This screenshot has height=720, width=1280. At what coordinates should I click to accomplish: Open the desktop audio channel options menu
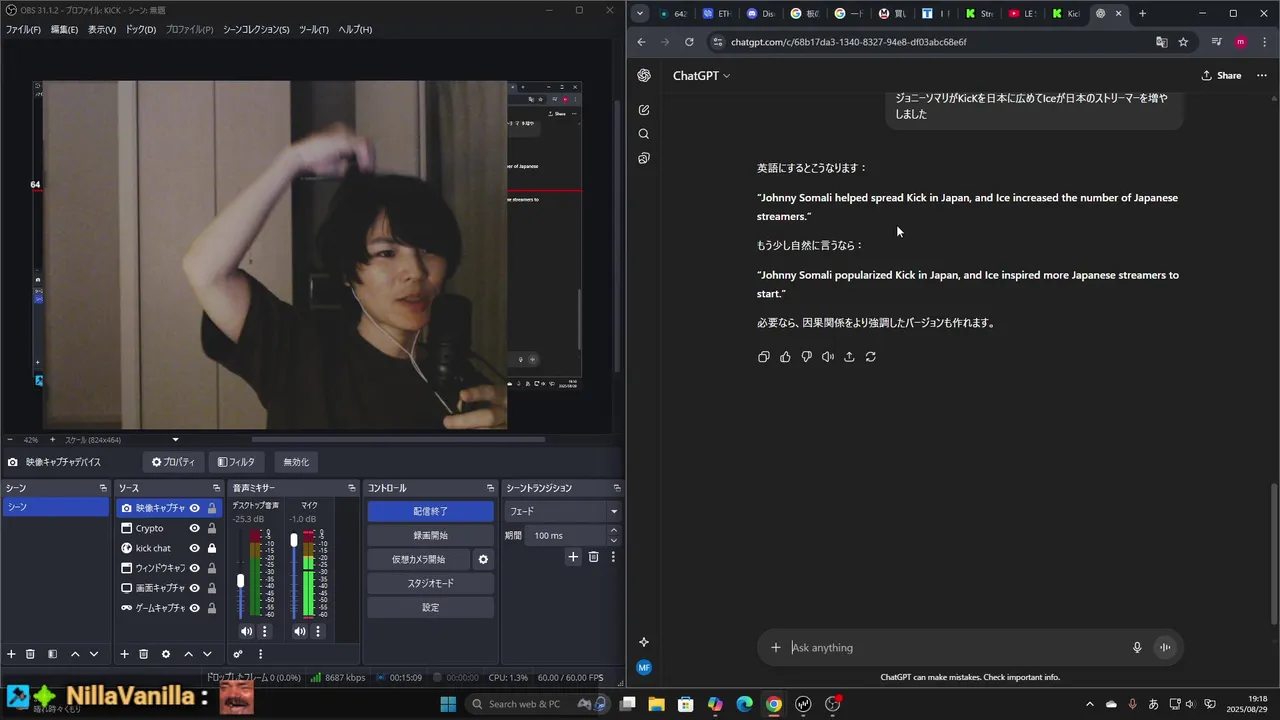tap(264, 631)
